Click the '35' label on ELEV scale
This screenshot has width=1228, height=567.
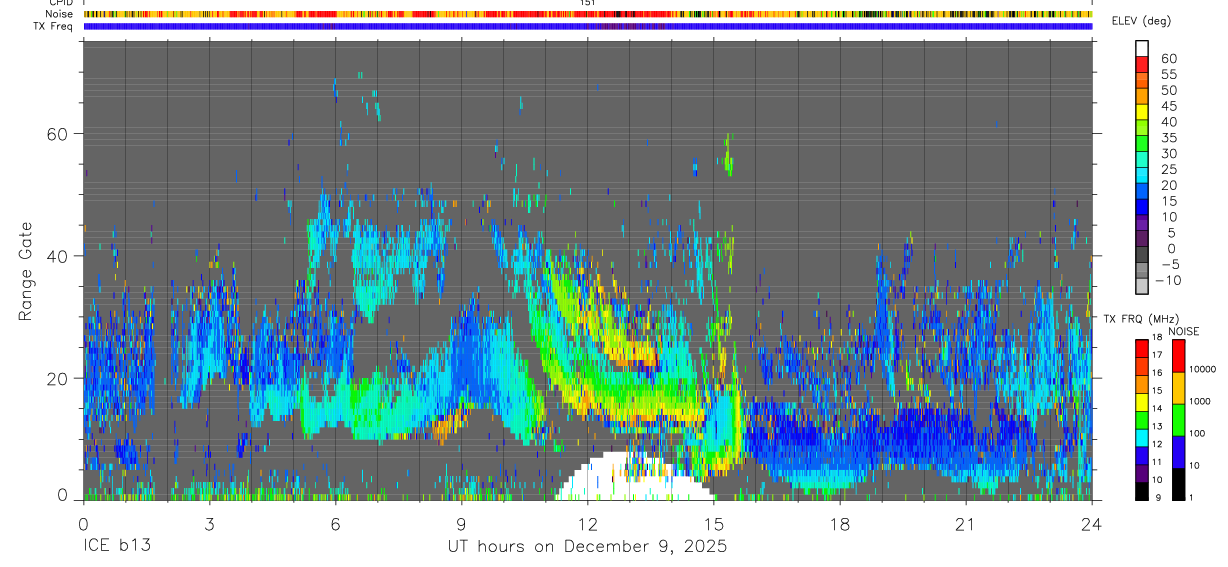[1168, 137]
